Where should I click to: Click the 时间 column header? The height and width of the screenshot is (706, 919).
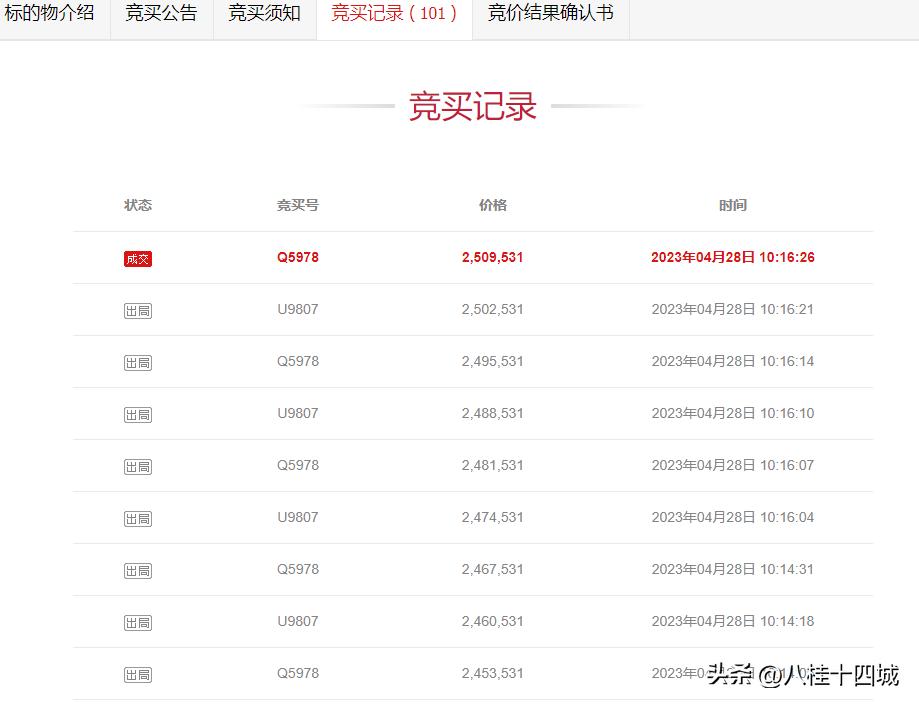coord(733,205)
